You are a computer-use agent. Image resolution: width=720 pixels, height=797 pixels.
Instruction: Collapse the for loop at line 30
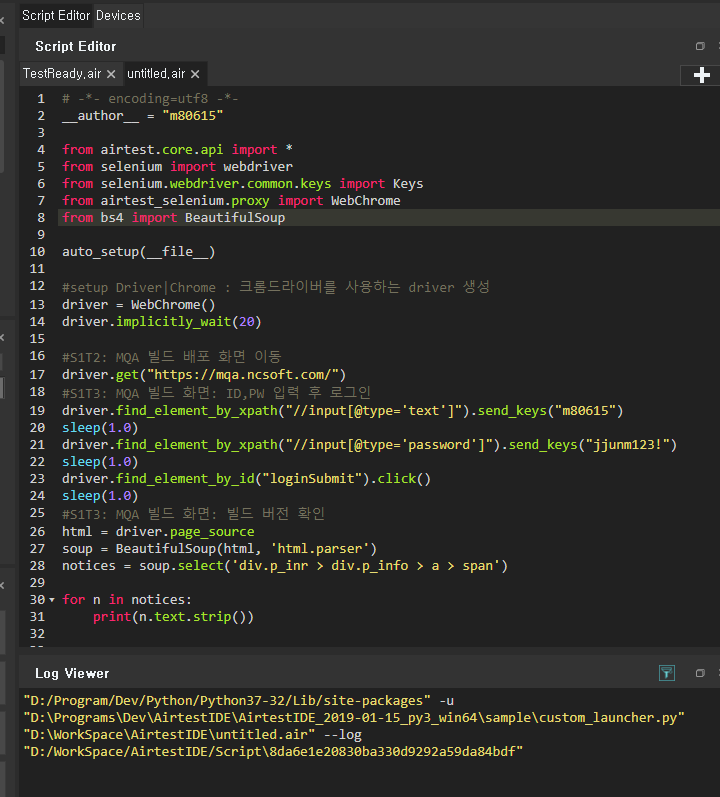[52, 600]
